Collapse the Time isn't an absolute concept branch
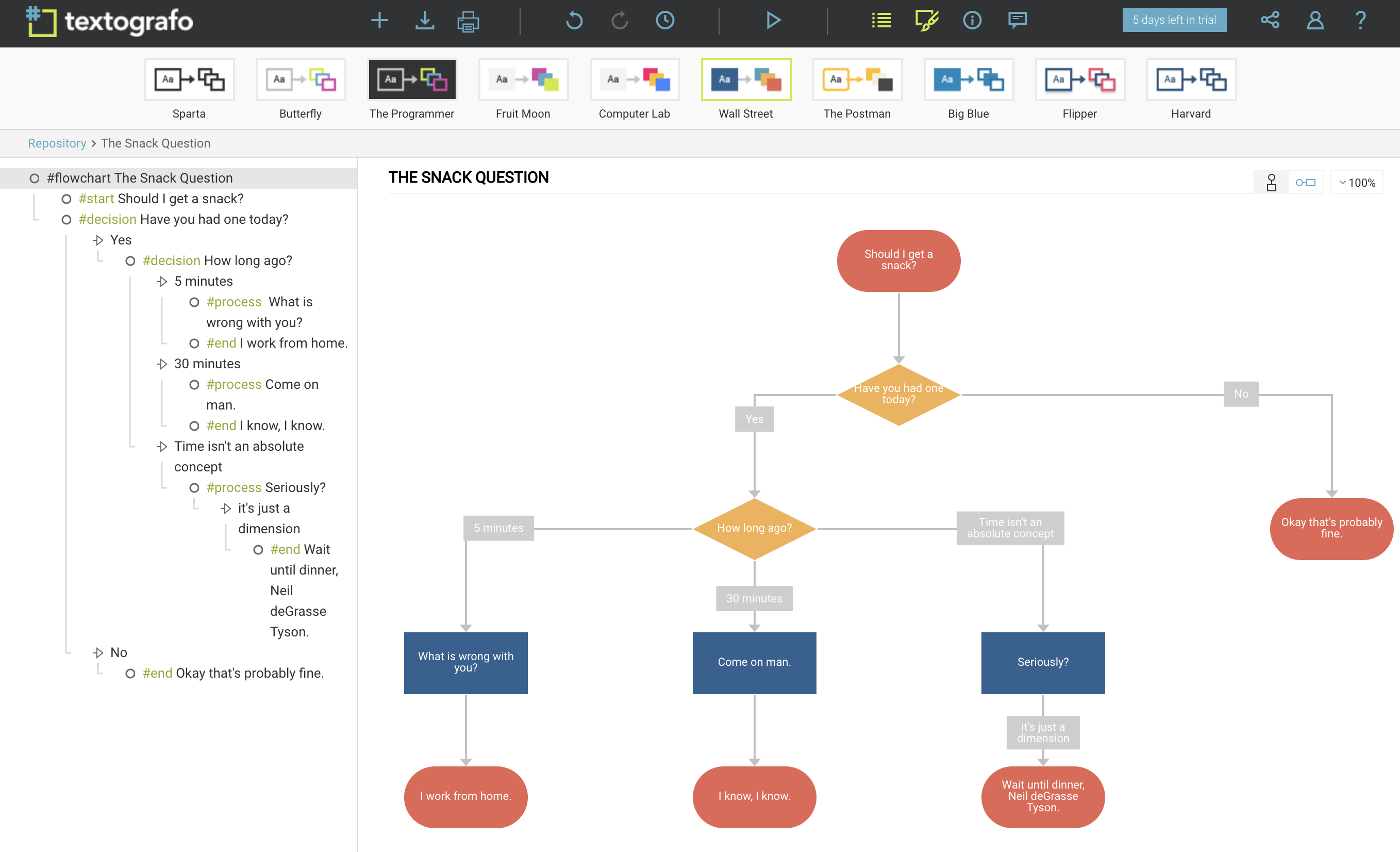This screenshot has width=1400, height=852. point(162,446)
